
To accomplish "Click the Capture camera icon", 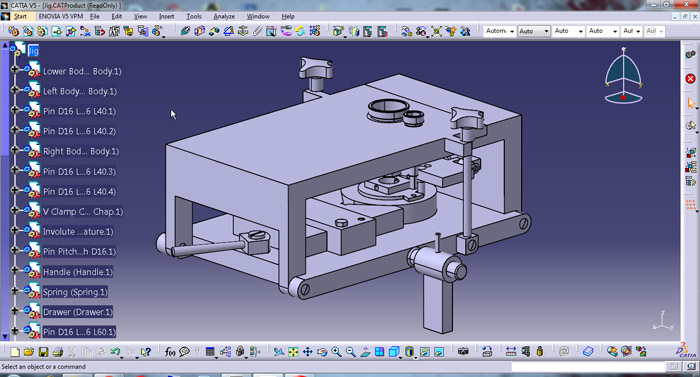I will 463,352.
